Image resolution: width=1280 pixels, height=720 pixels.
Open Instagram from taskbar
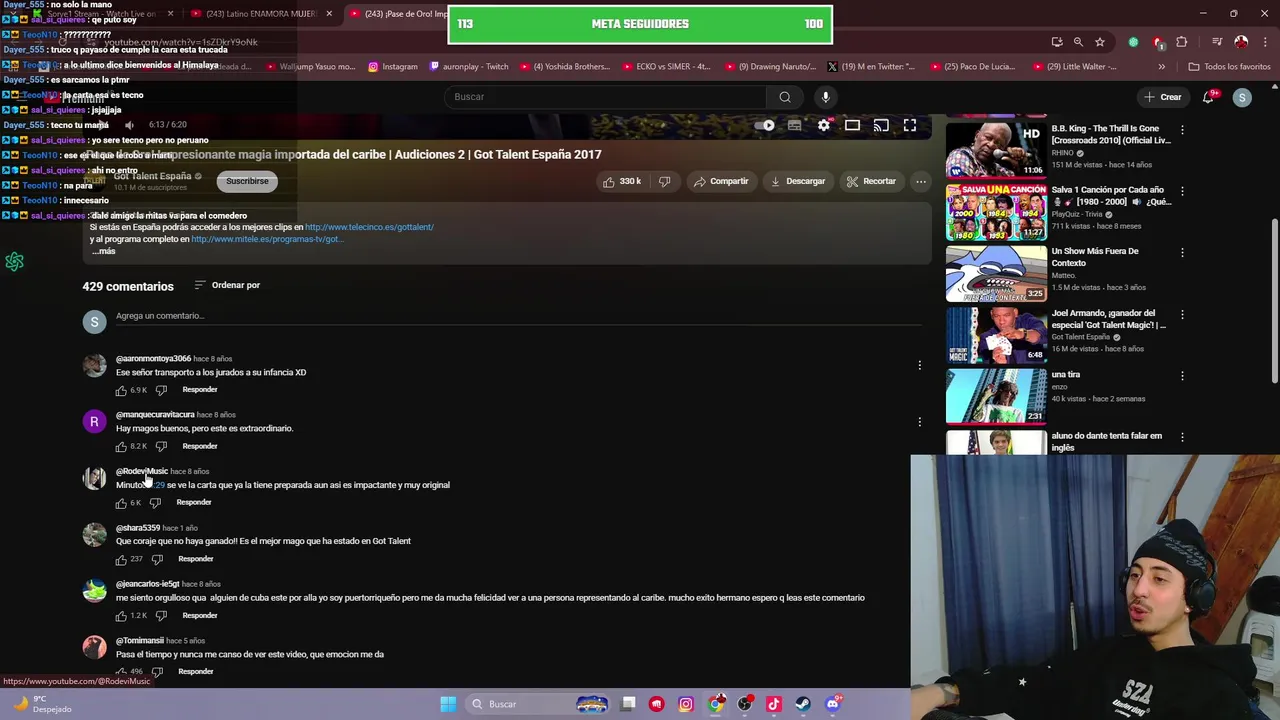[x=686, y=704]
